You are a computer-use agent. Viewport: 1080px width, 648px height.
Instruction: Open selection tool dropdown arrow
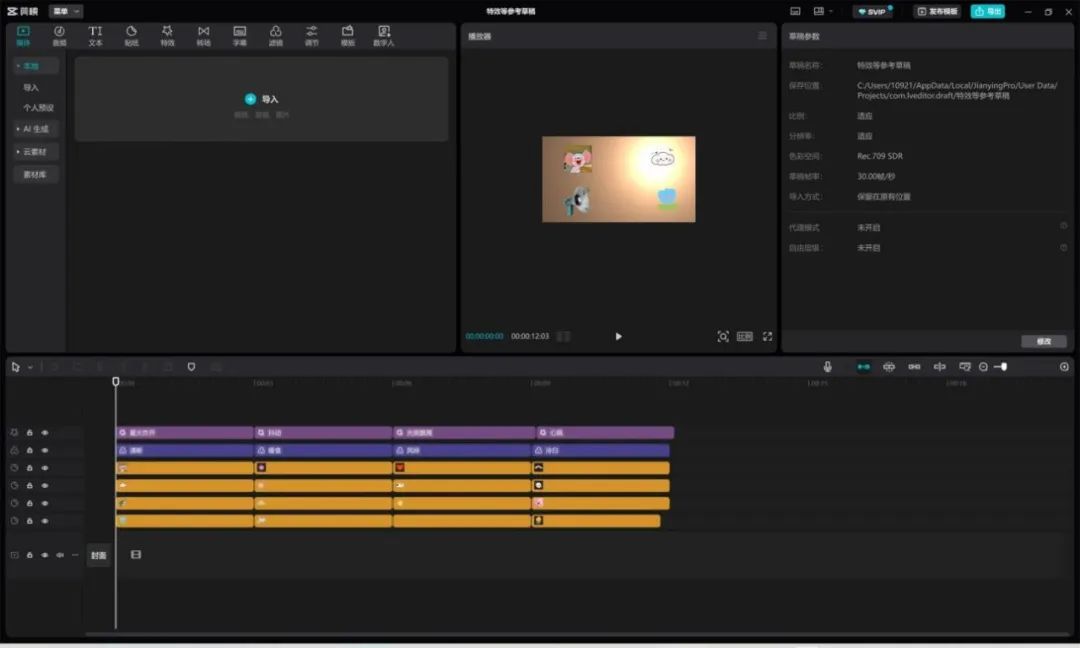(30, 367)
